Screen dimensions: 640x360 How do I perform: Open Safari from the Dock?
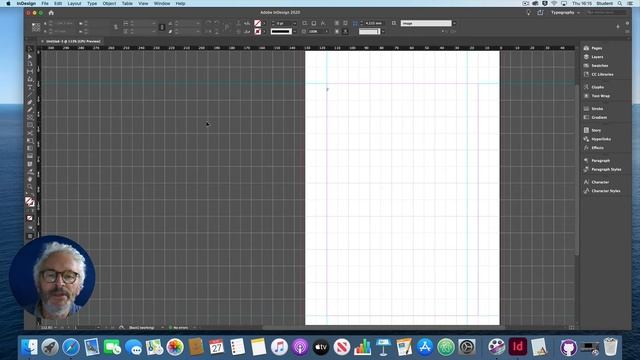(x=71, y=347)
